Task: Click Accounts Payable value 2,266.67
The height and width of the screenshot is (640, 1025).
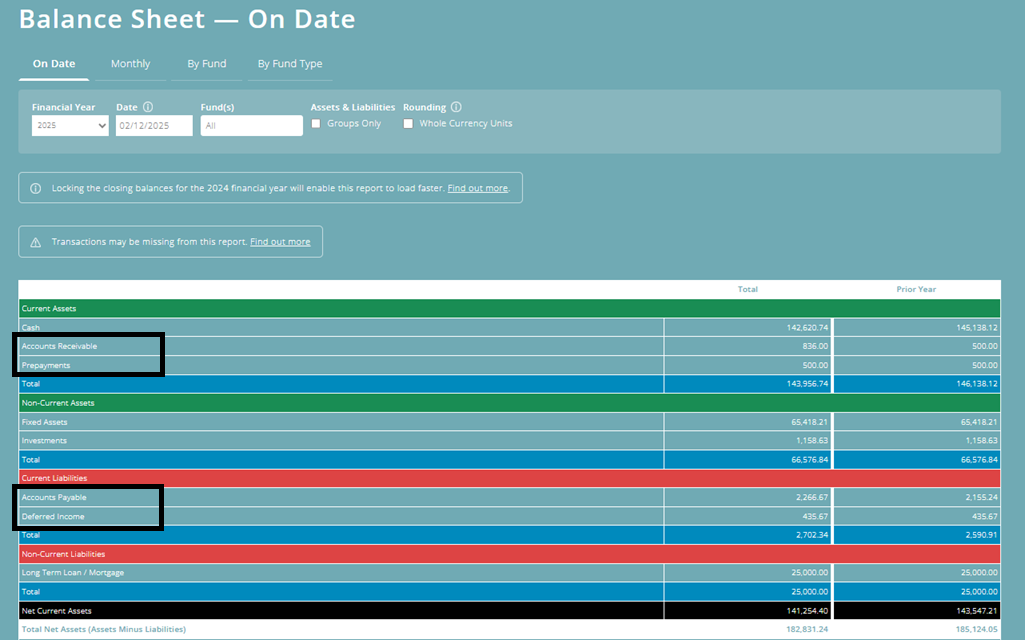Action: tap(812, 497)
